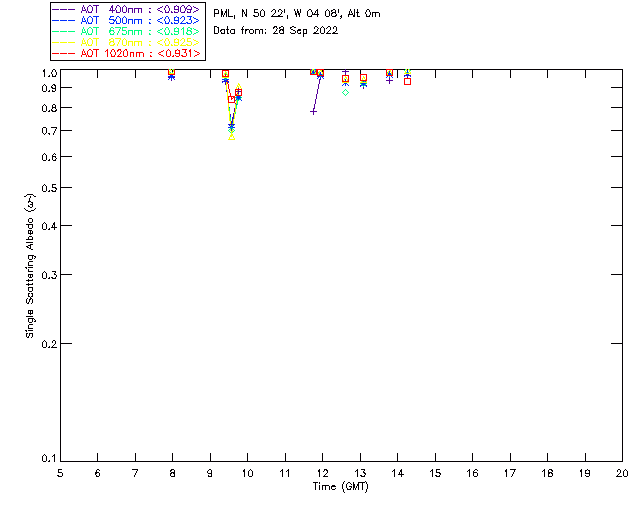Click the blue asterisk marker at 8 hours
The height and width of the screenshot is (512, 640).
point(171,77)
